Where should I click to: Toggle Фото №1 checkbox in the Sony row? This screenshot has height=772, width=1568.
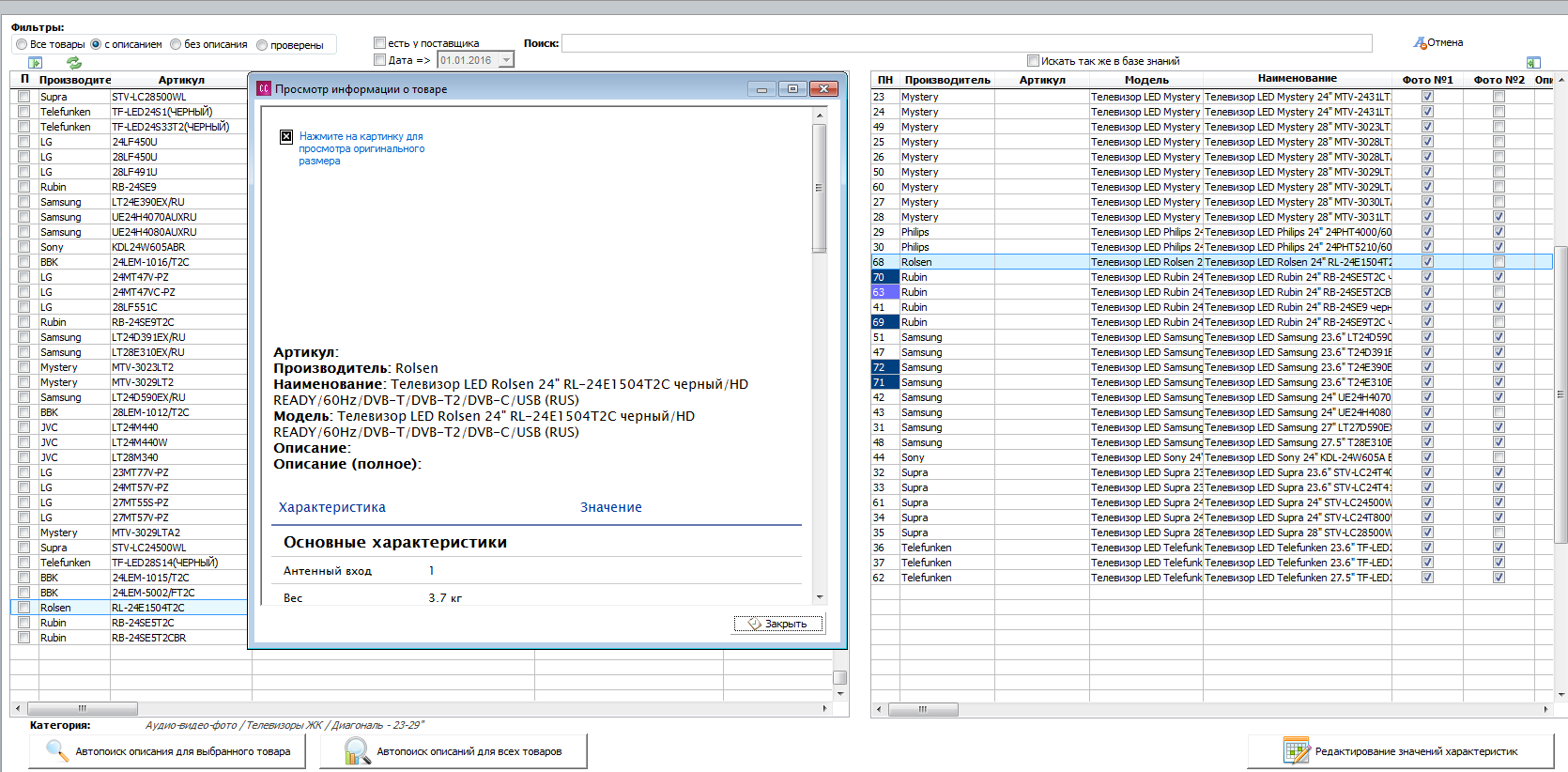coord(1427,457)
